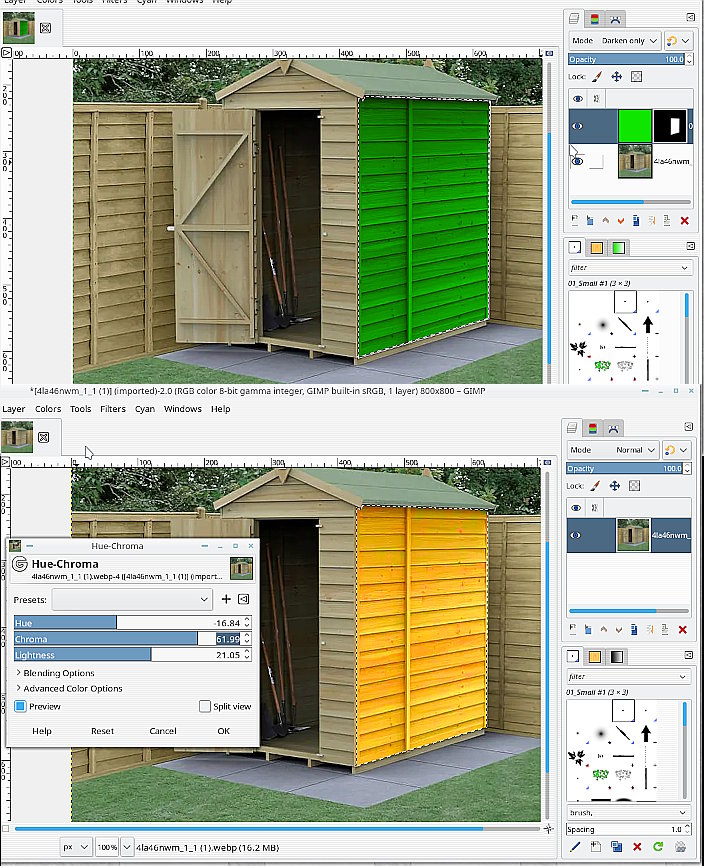Open the Presets dropdown in Hue-Chroma
The height and width of the screenshot is (866, 704).
[132, 599]
